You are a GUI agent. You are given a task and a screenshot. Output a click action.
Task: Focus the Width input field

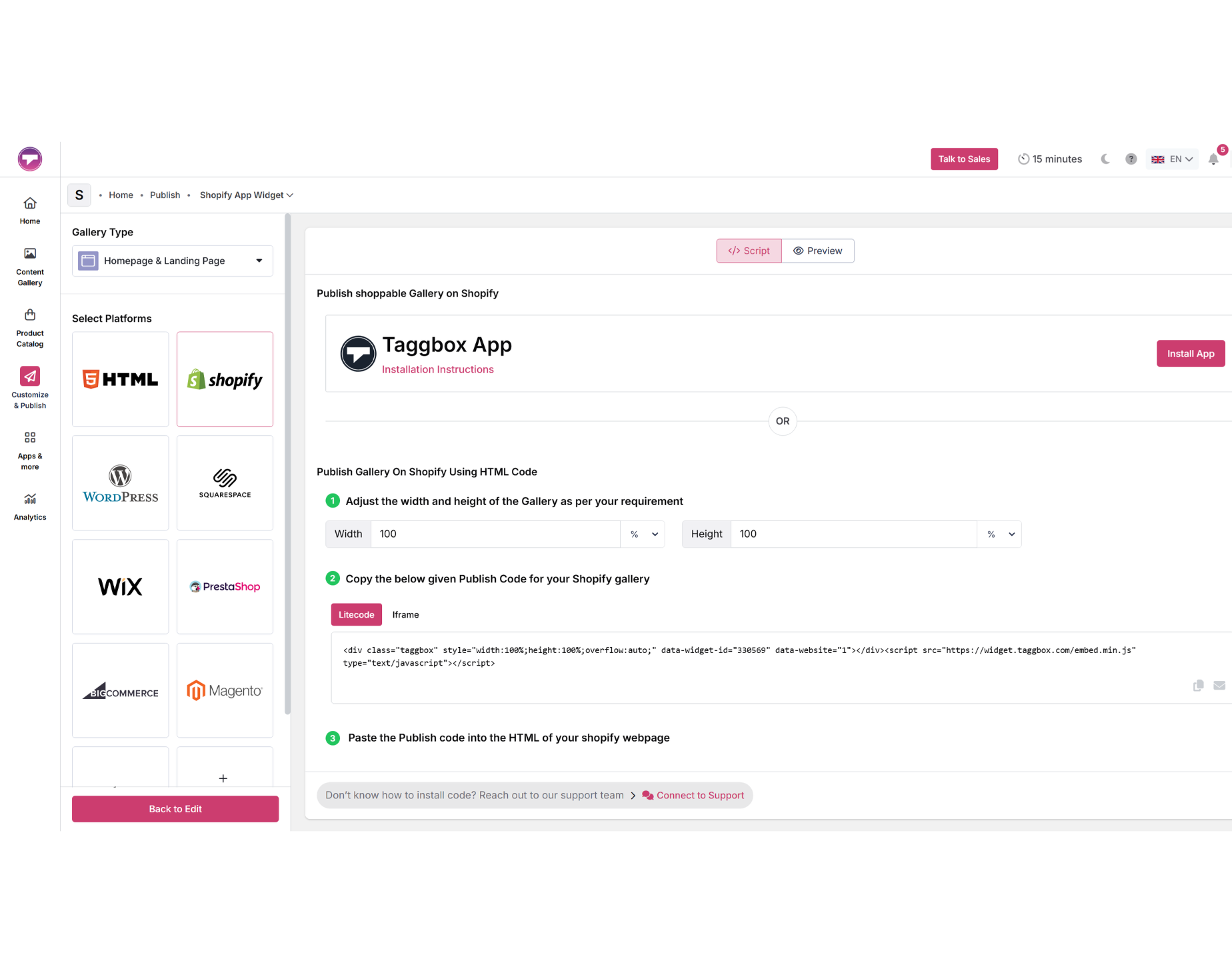pyautogui.click(x=495, y=534)
